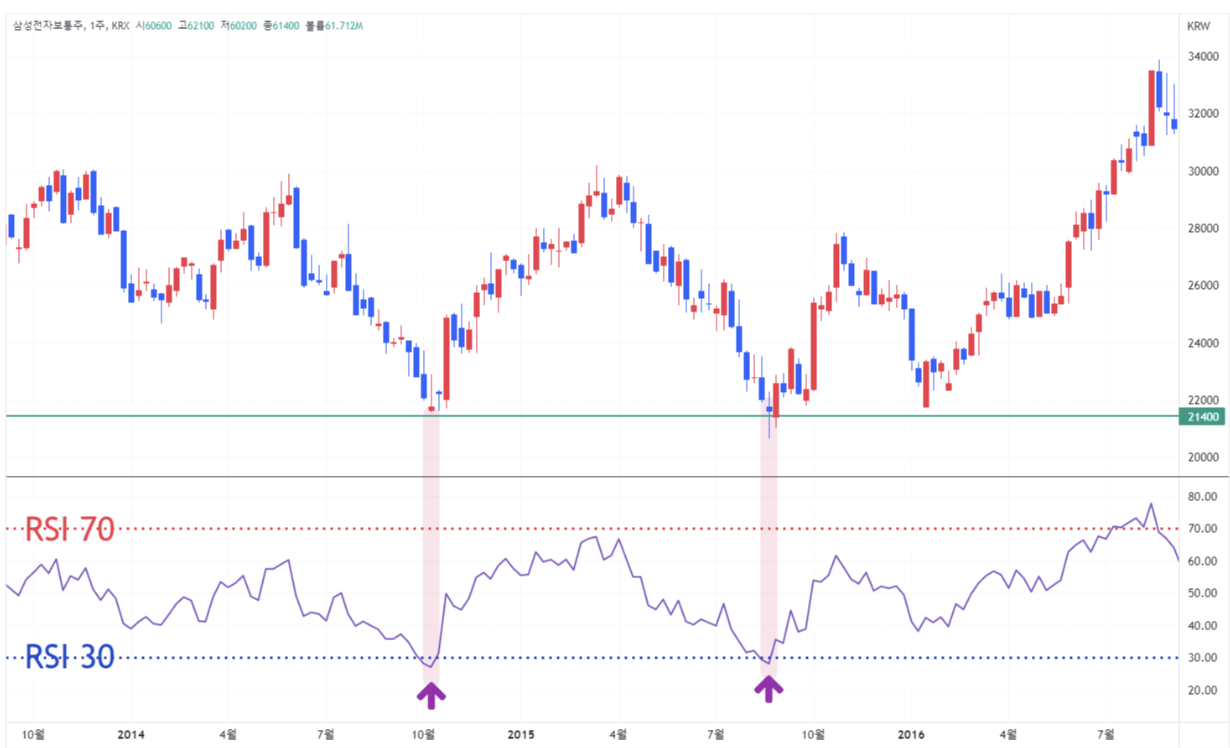Screen dimensions: 1230x748
Task: Click the 2014 label on time axis
Action: point(131,734)
